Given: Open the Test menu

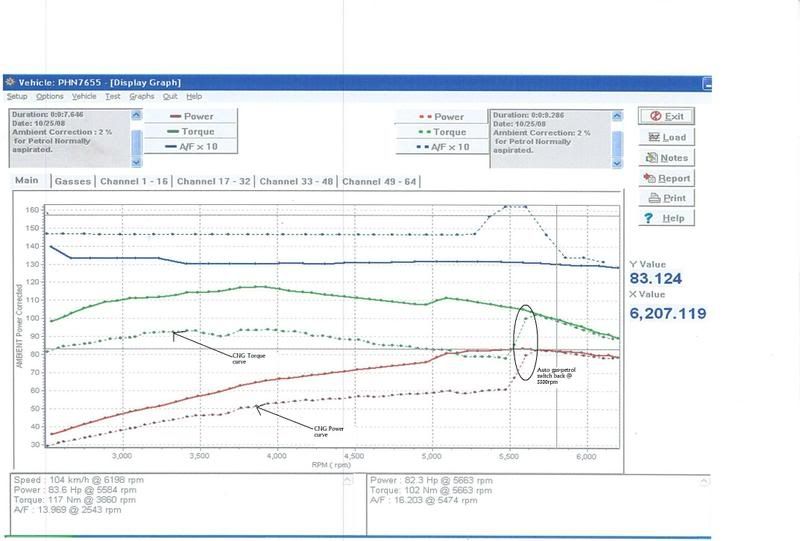Looking at the screenshot, I should point(113,96).
